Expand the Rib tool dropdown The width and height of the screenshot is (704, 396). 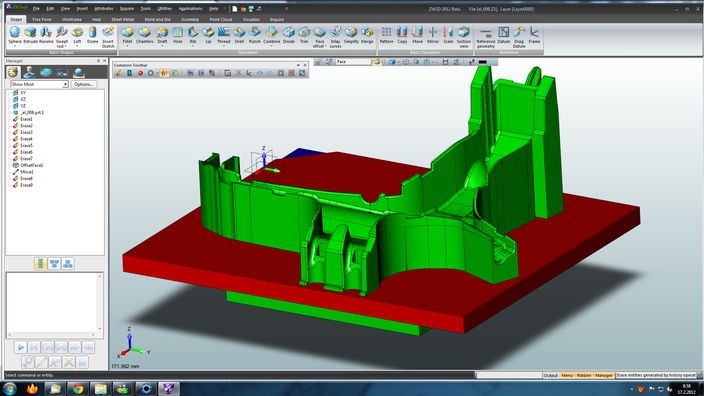click(193, 46)
